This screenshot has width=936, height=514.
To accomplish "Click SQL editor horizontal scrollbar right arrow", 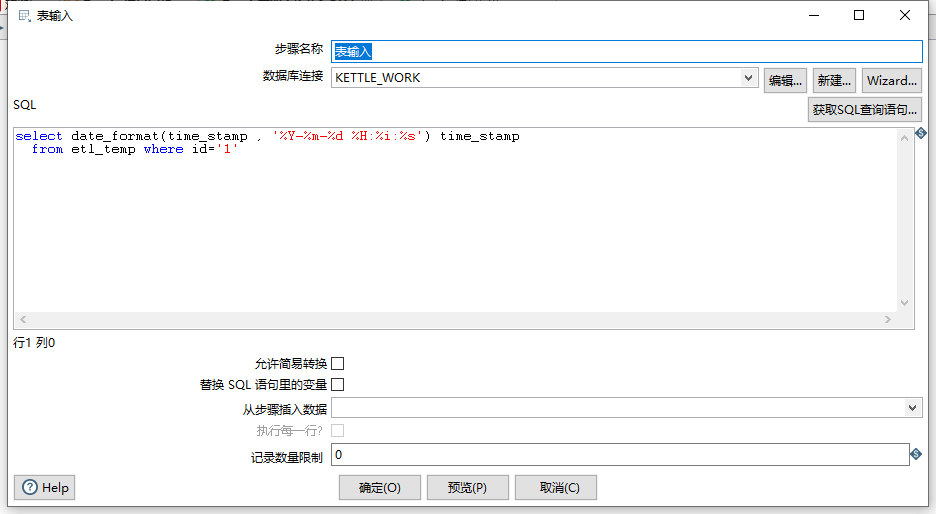I will tap(888, 319).
